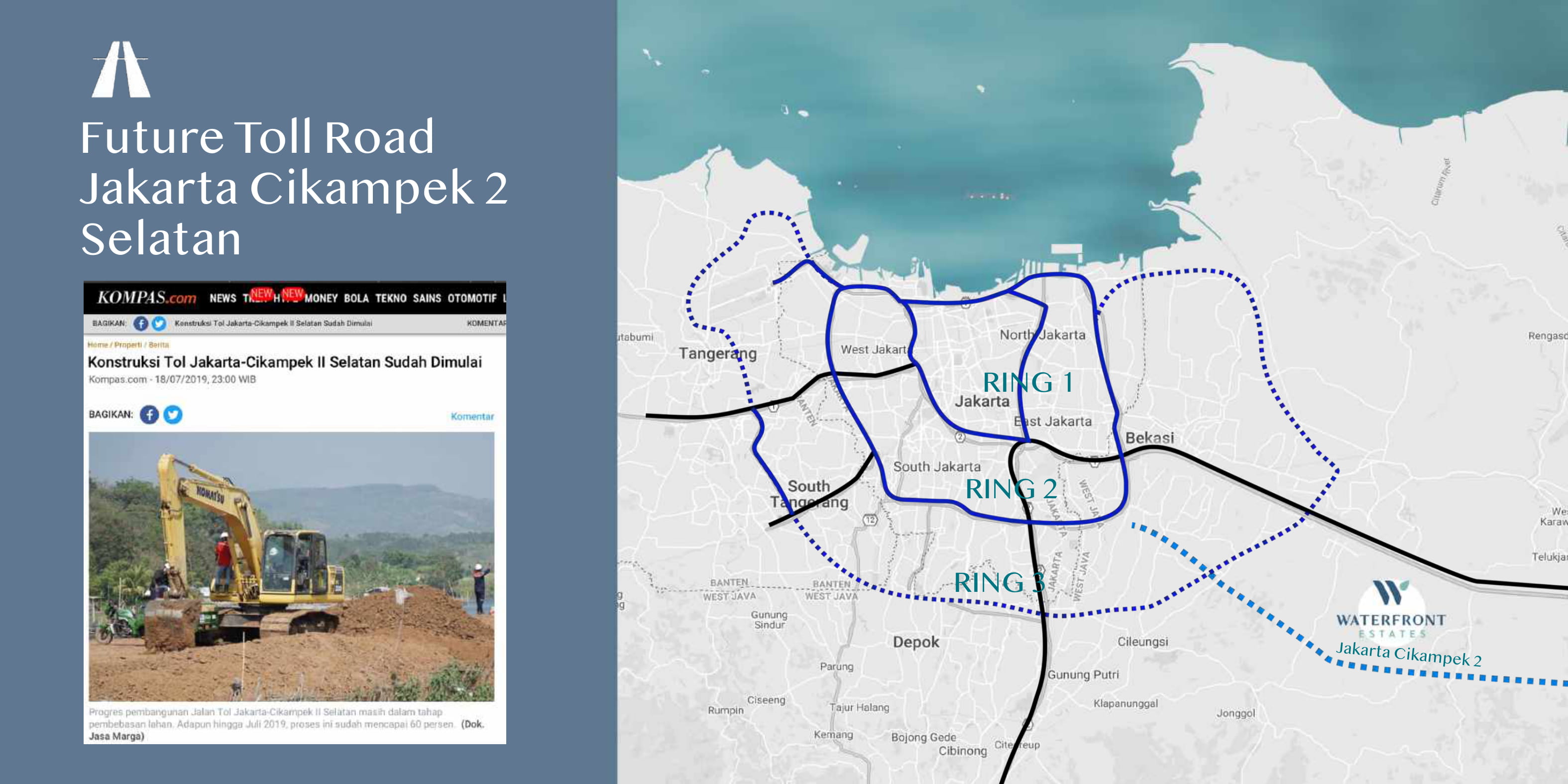Image resolution: width=1568 pixels, height=784 pixels.
Task: Click the Home breadcrumb link
Action: click(x=98, y=344)
